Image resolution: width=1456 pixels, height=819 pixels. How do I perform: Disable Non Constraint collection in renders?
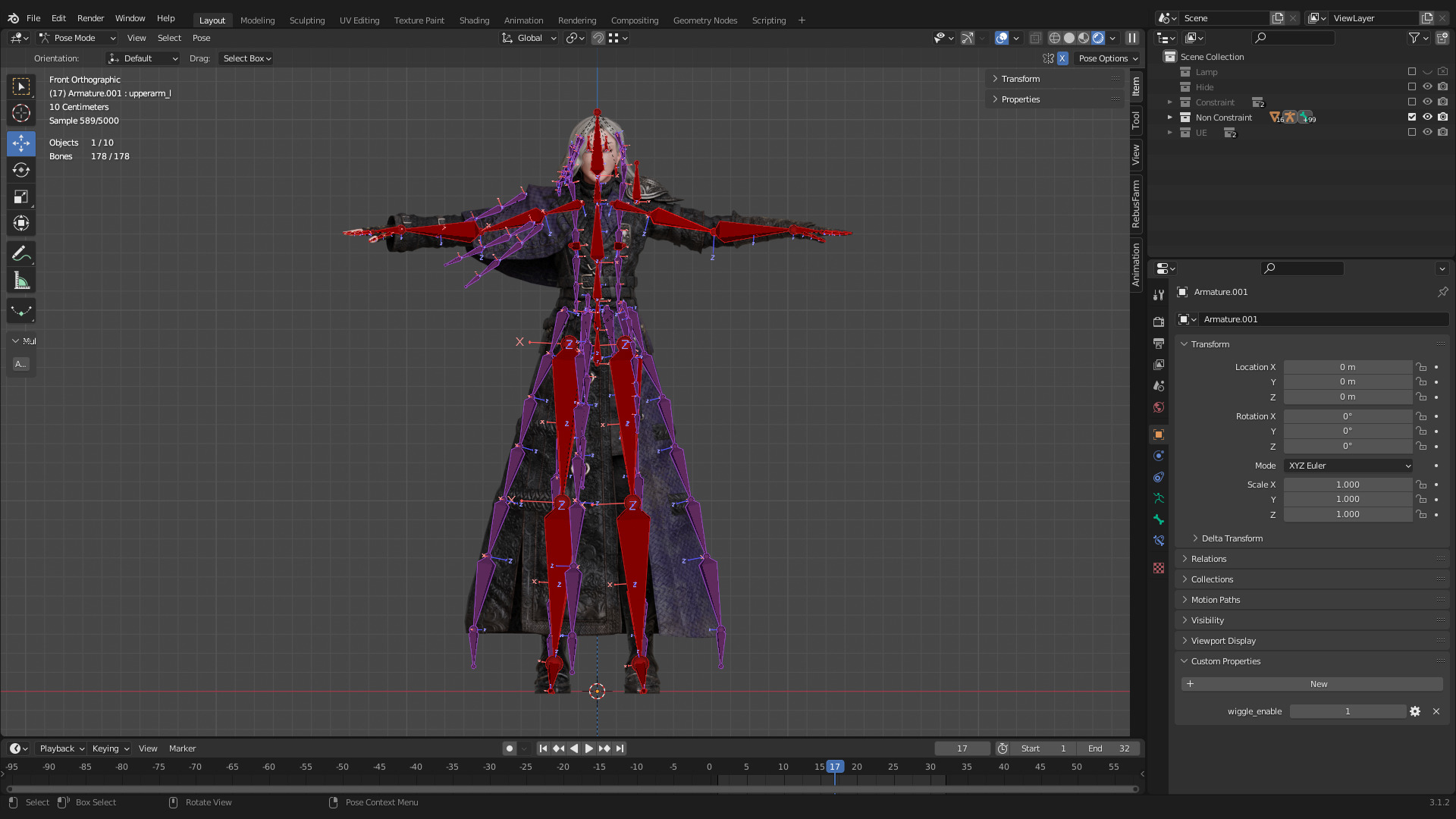1442,117
